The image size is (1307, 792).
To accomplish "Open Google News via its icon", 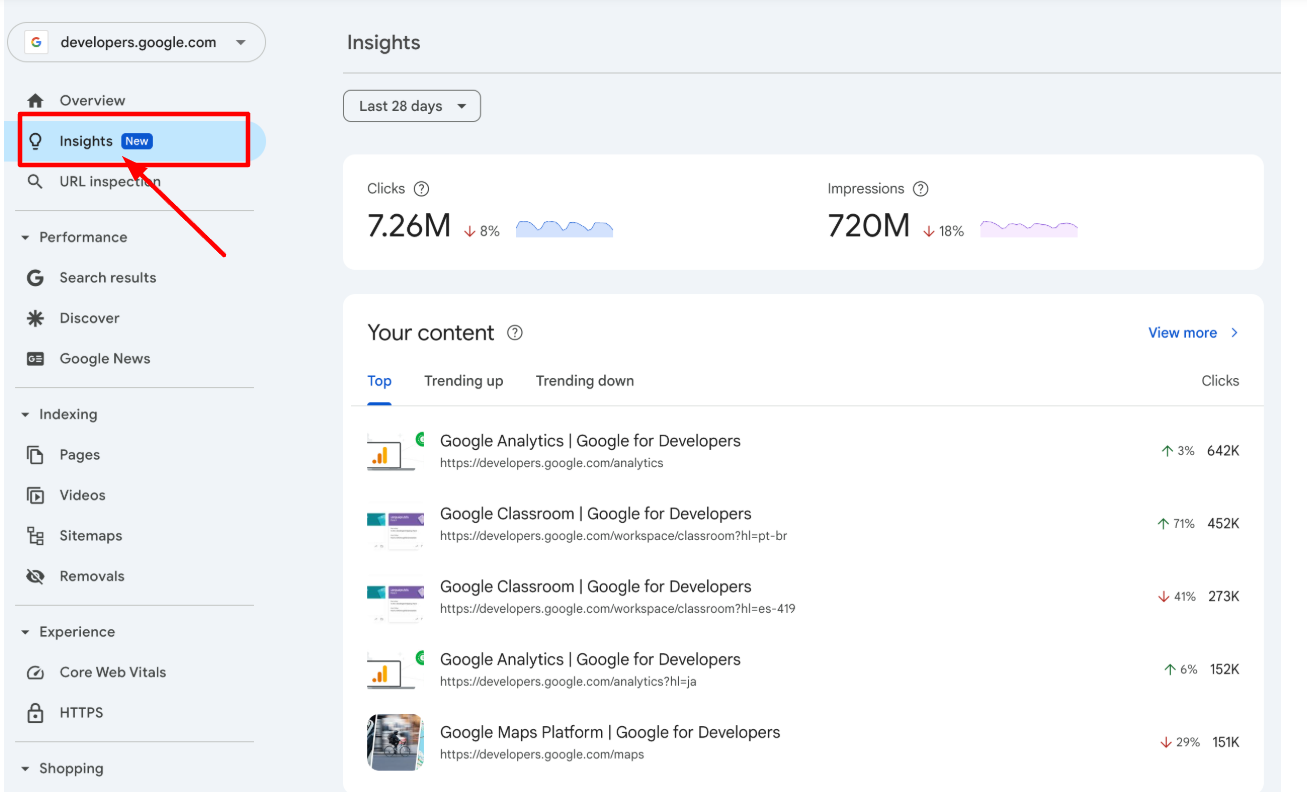I will pyautogui.click(x=35, y=358).
